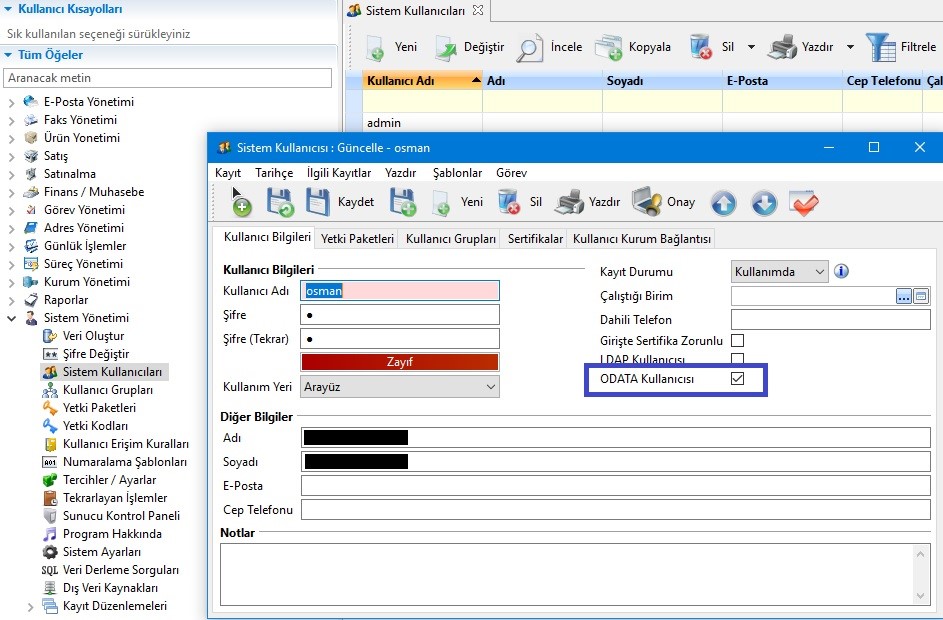Click the Kaydet save icon in dialog toolbar
This screenshot has width=943, height=620.
coord(318,202)
